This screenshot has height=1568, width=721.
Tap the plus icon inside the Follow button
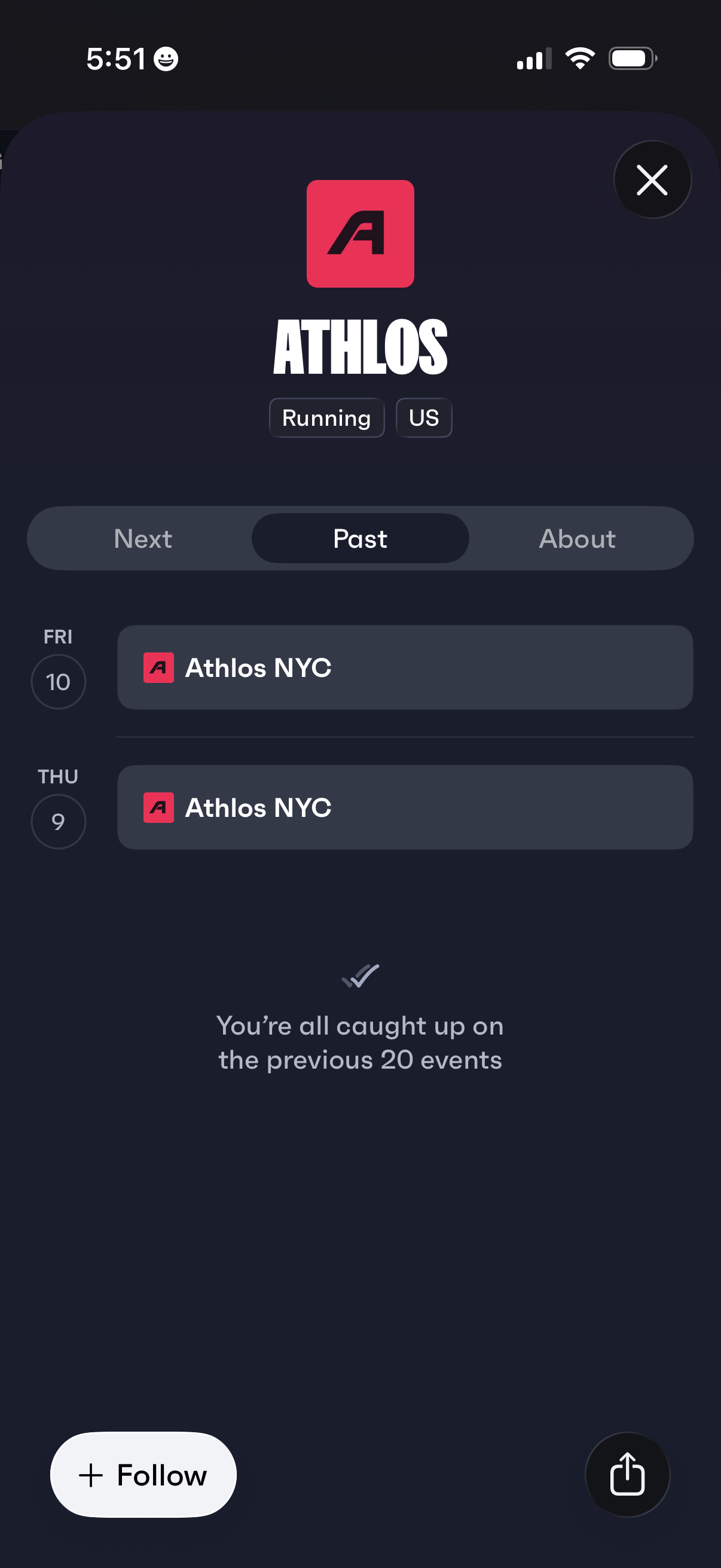[x=90, y=1475]
